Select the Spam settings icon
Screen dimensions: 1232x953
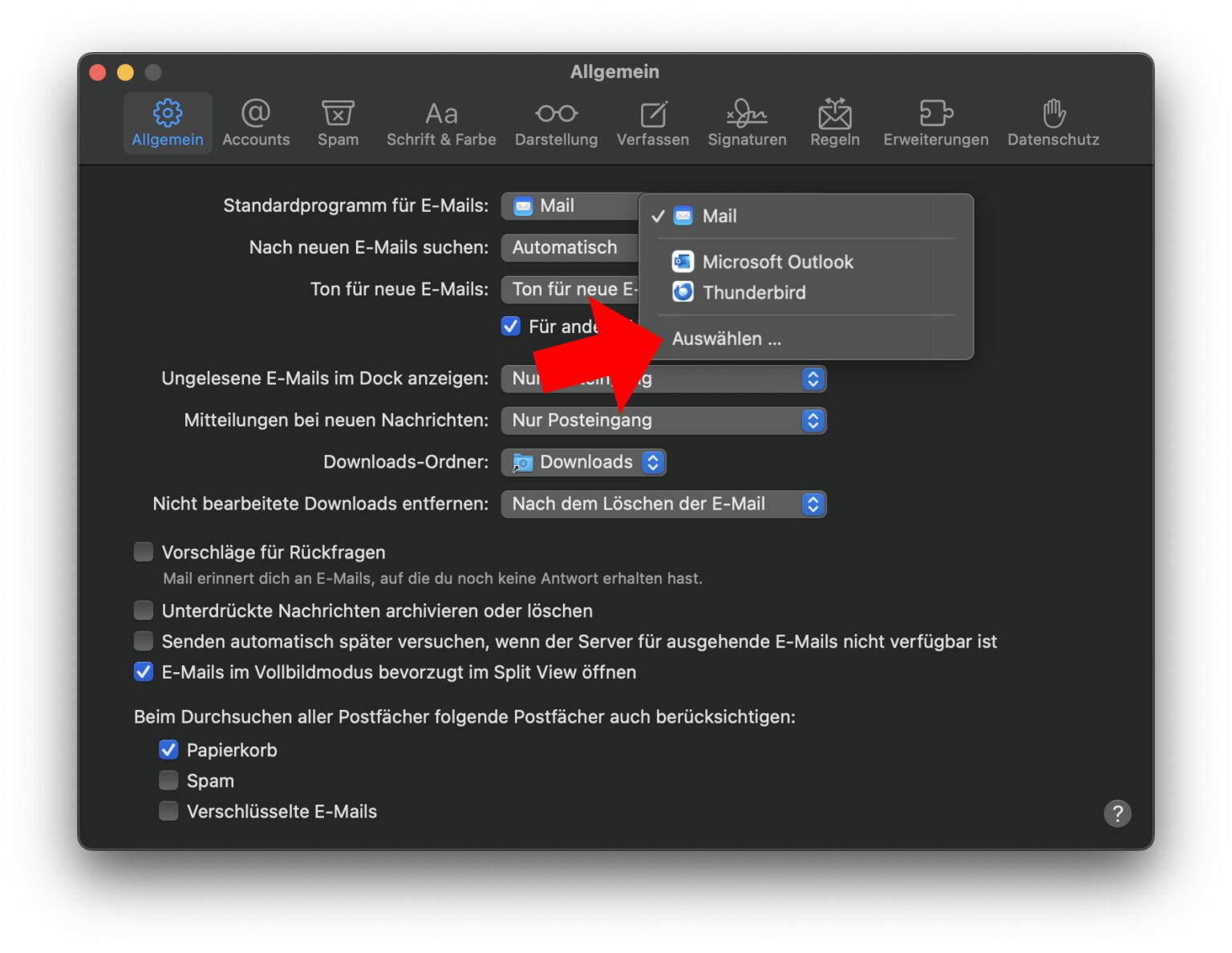[x=337, y=122]
